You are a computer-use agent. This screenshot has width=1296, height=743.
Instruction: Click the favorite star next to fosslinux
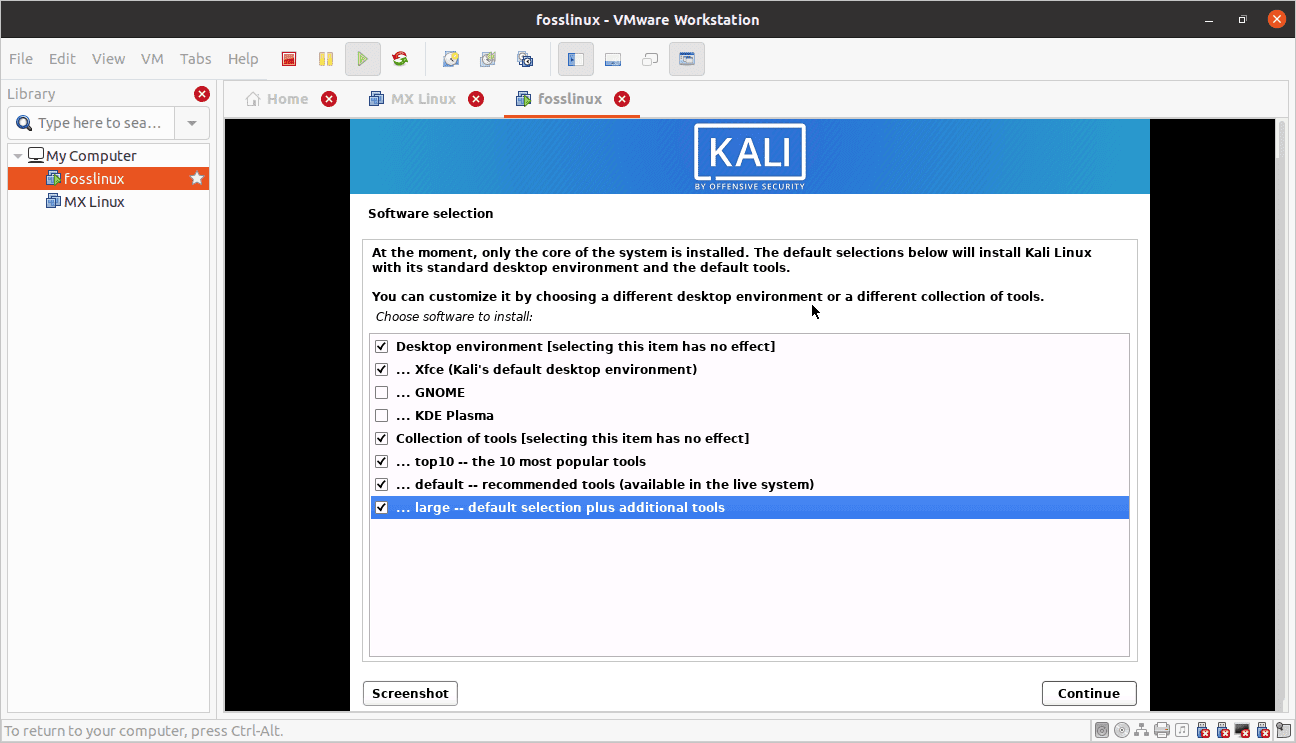point(197,178)
